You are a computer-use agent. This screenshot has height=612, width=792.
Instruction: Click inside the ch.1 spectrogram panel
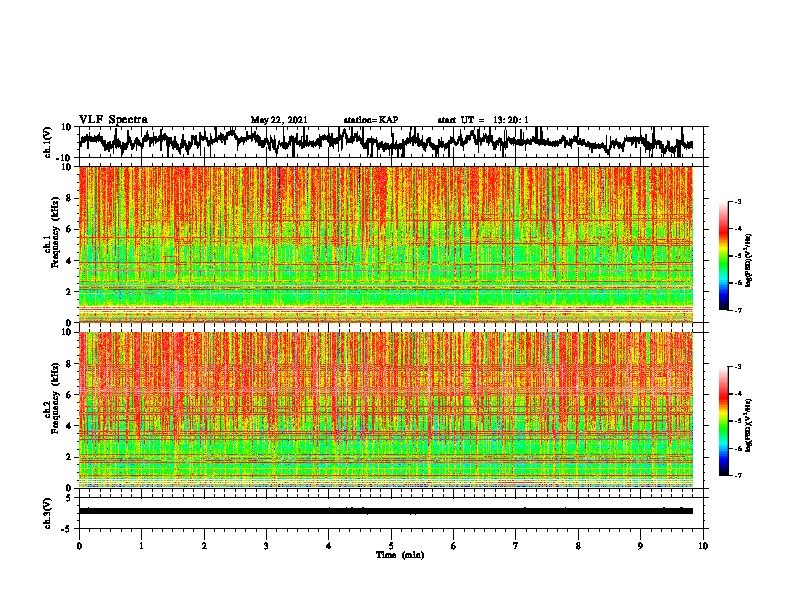[x=386, y=244]
